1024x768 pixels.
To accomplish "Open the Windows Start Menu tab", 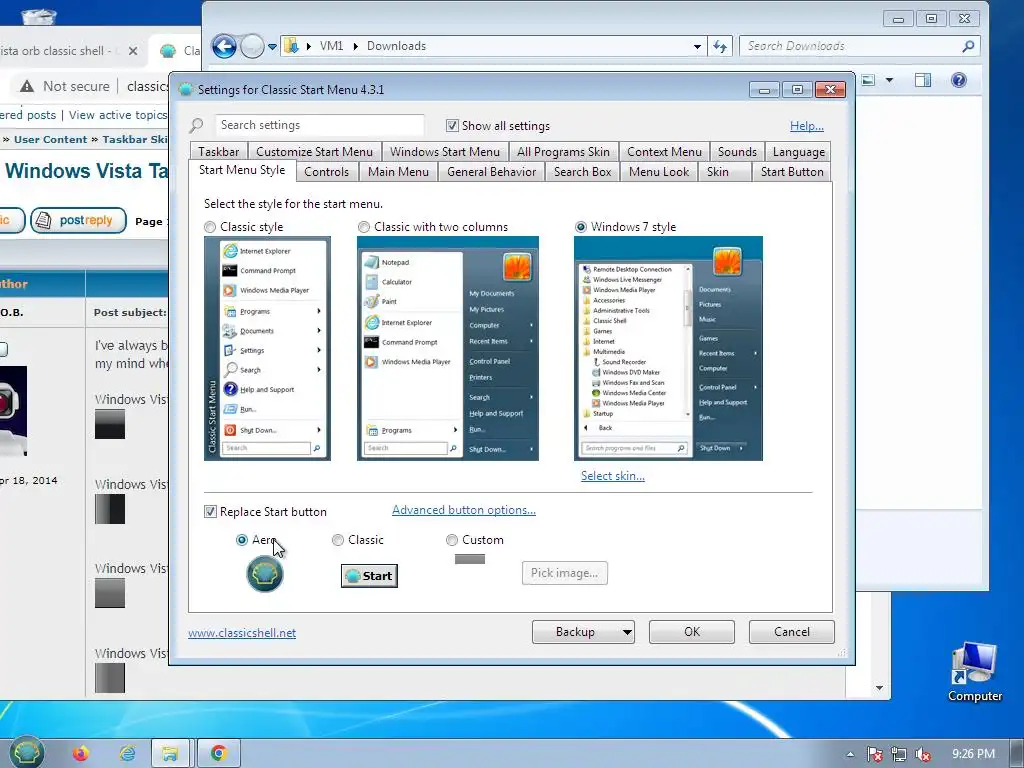I will coord(445,152).
